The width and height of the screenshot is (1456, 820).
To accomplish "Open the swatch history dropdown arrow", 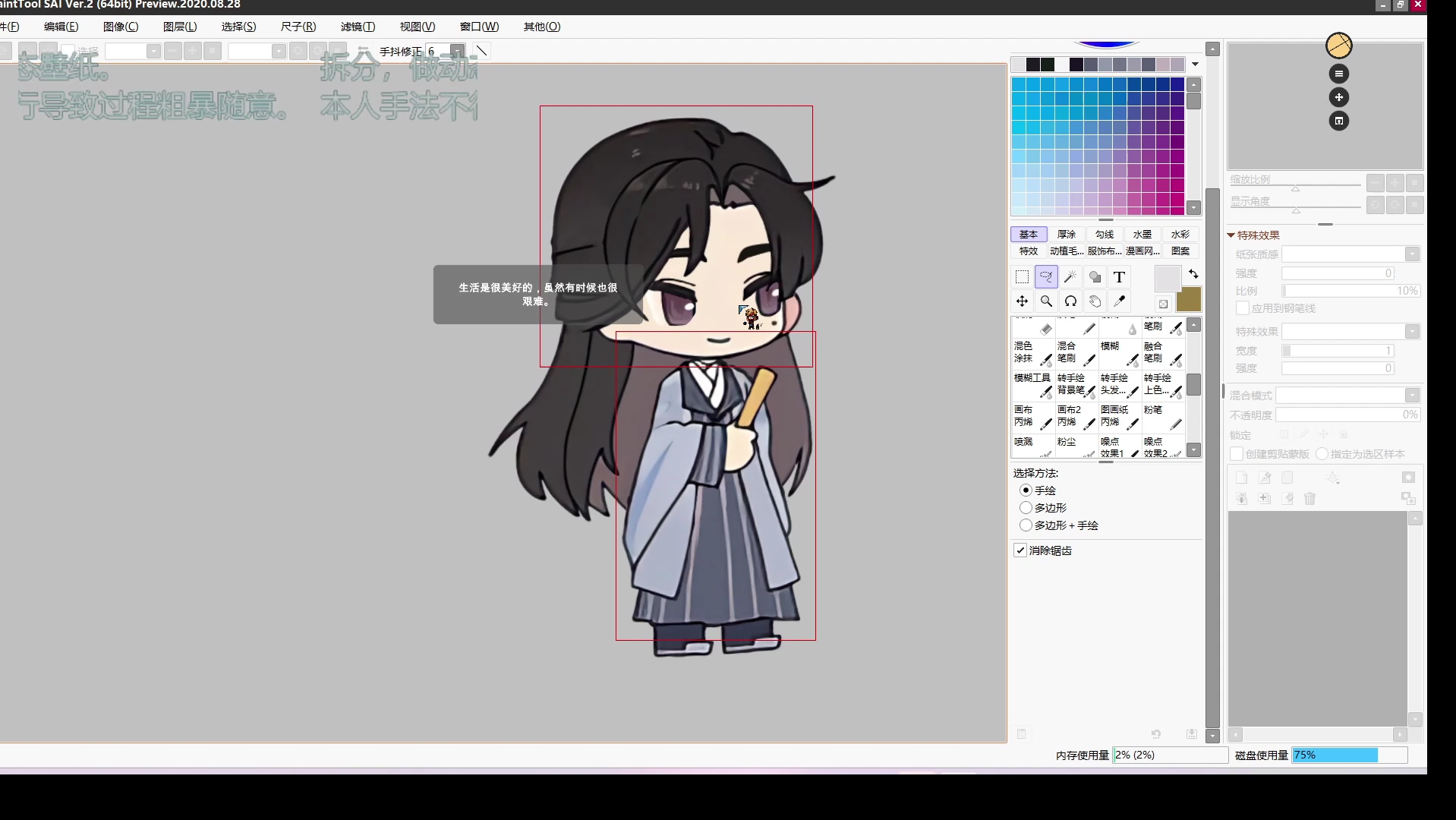I will 1195,65.
